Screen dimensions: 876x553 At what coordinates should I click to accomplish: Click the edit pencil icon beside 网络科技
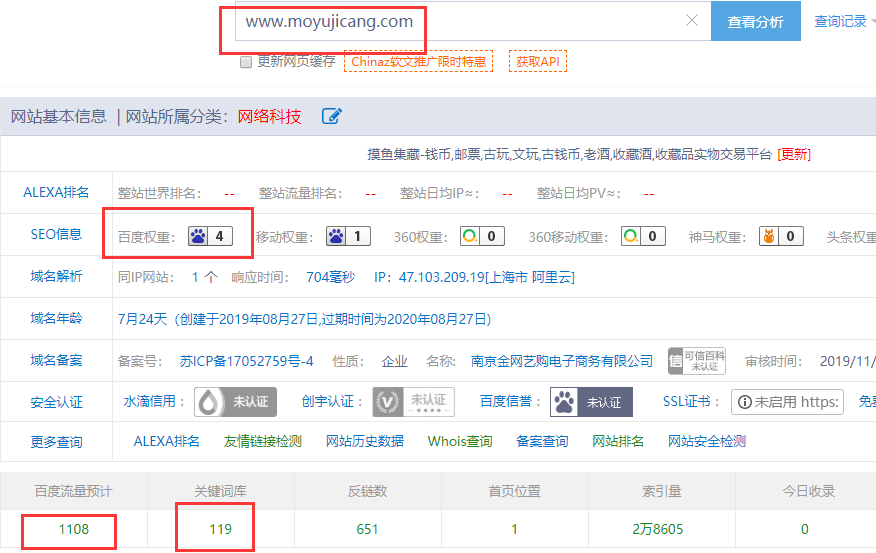tap(332, 116)
